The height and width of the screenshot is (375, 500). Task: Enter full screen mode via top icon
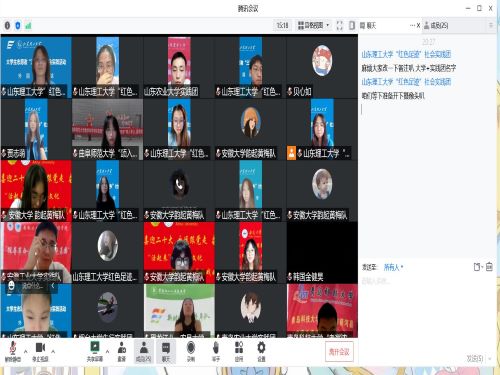(339, 25)
